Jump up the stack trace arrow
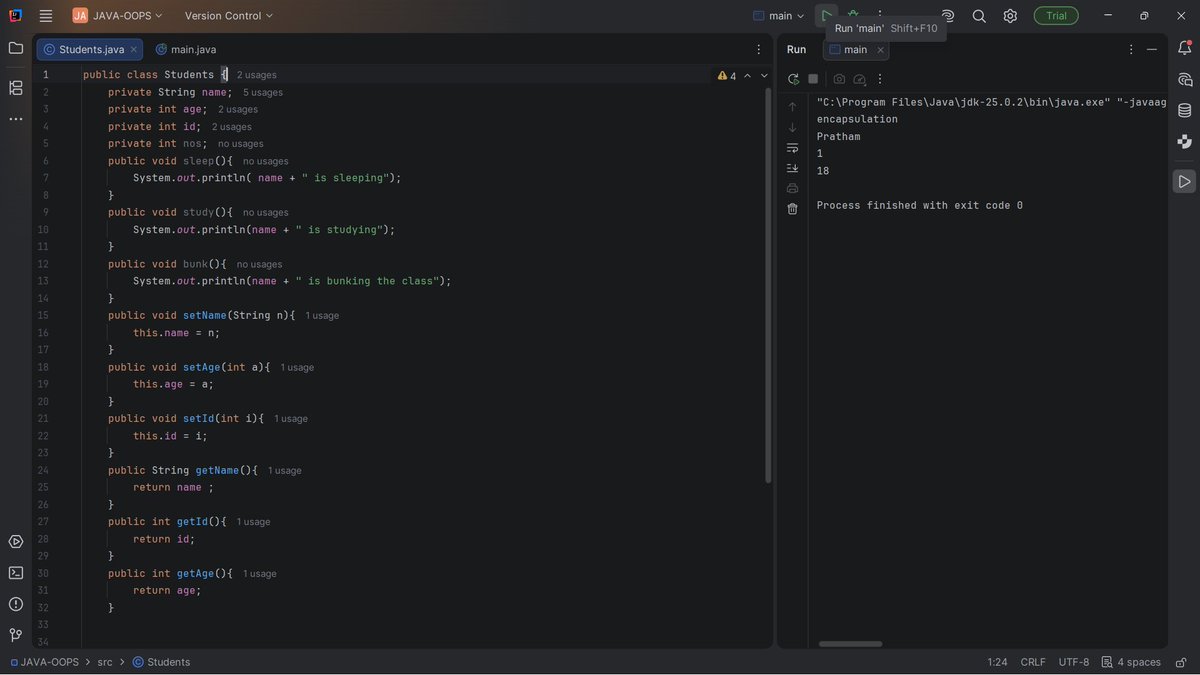This screenshot has height=675, width=1200. tap(793, 106)
